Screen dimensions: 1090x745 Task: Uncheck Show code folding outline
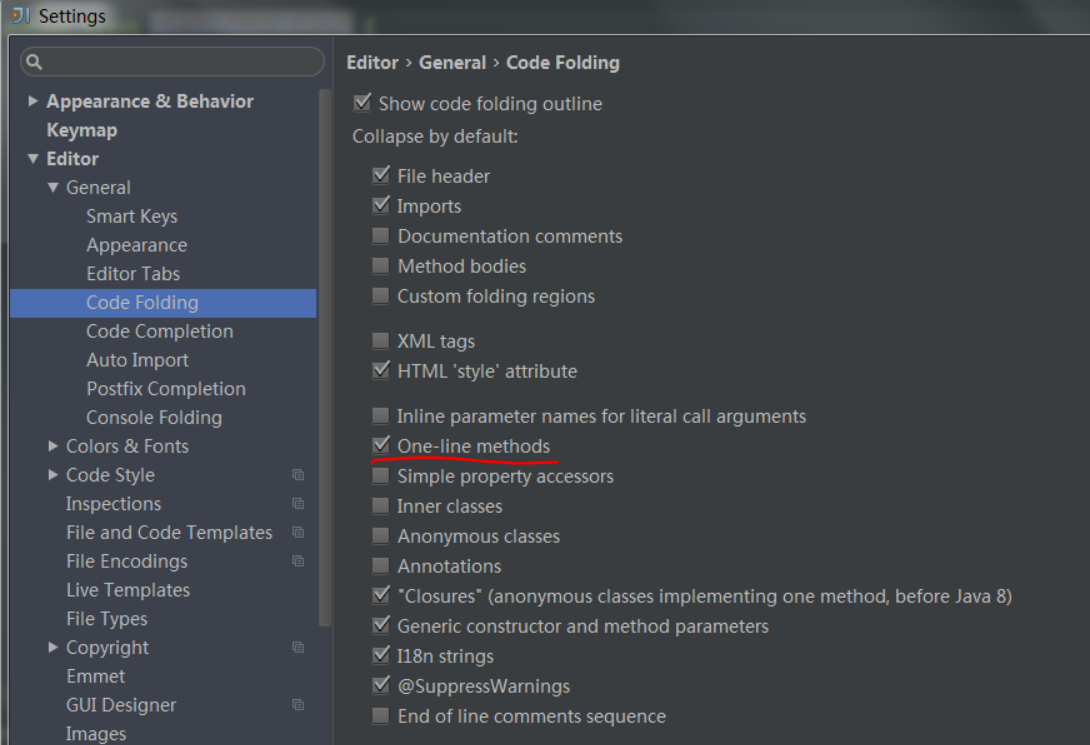362,103
